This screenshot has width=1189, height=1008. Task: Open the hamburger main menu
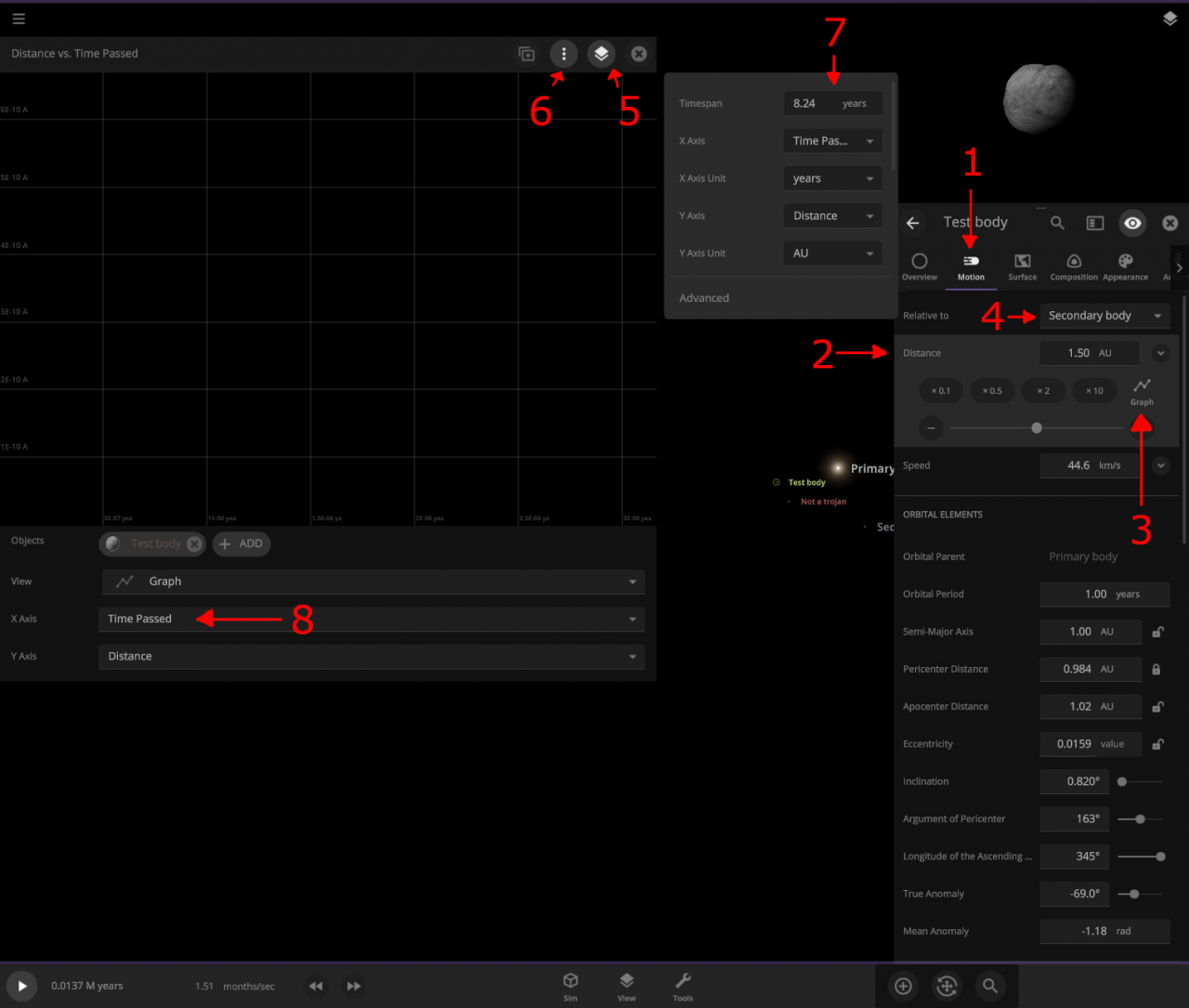click(x=19, y=19)
